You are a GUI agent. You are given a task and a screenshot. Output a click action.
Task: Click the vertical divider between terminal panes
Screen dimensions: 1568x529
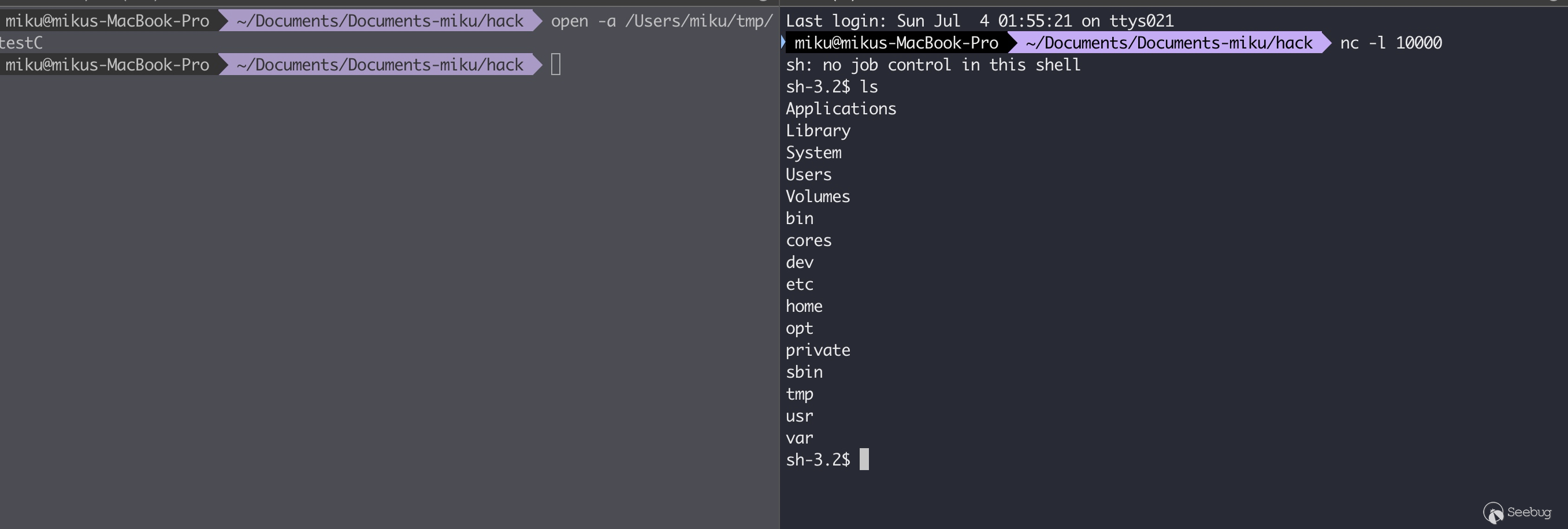point(780,264)
